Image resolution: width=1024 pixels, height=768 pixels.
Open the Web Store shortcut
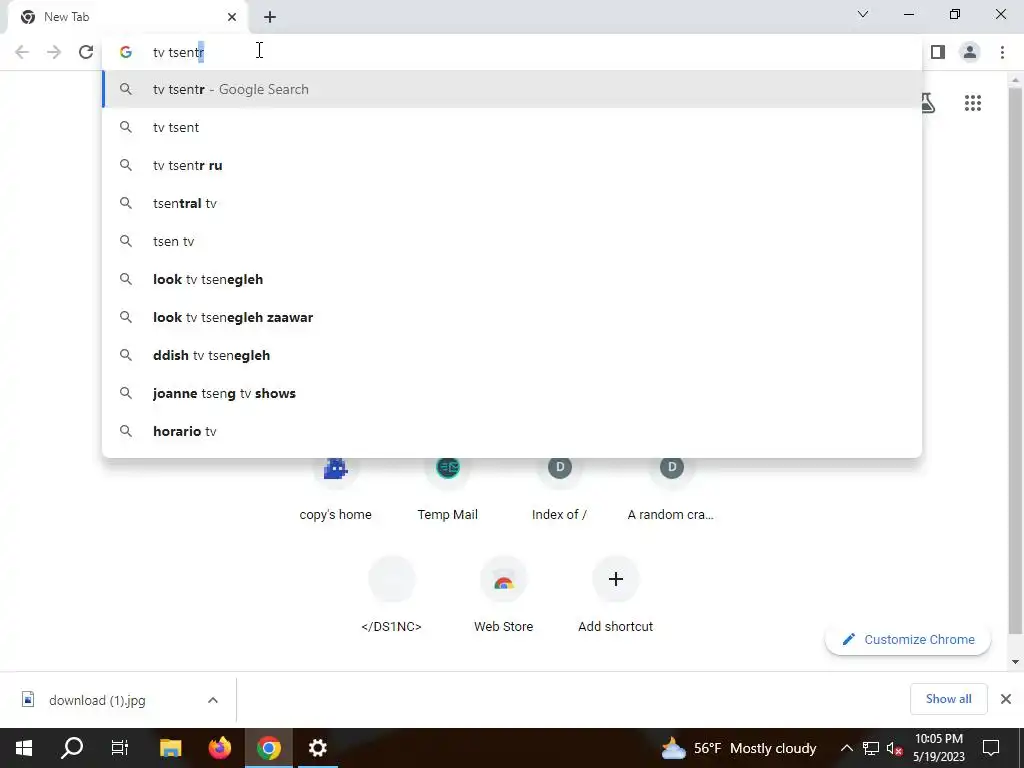point(504,594)
